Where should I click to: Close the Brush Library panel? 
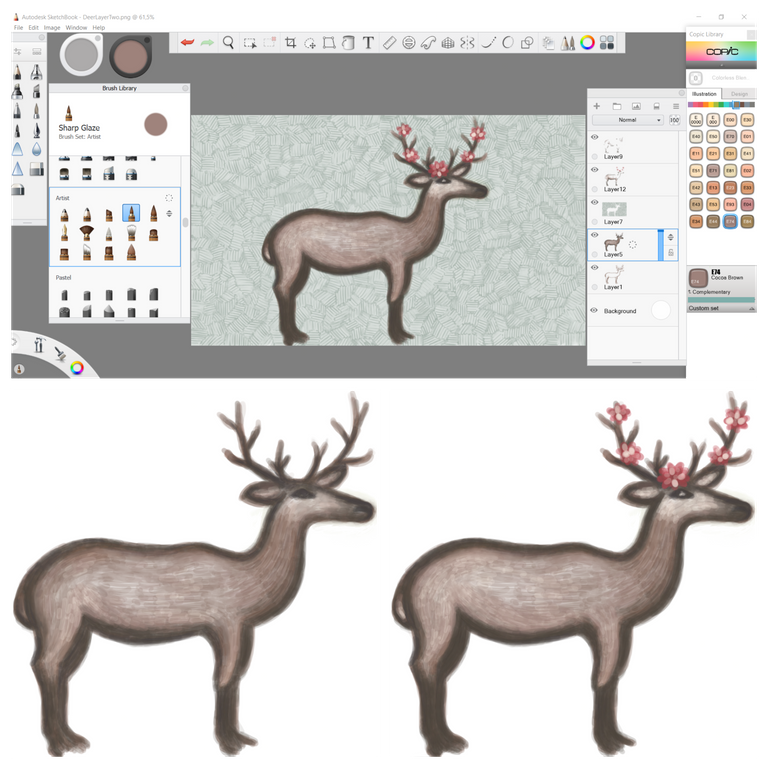[185, 88]
